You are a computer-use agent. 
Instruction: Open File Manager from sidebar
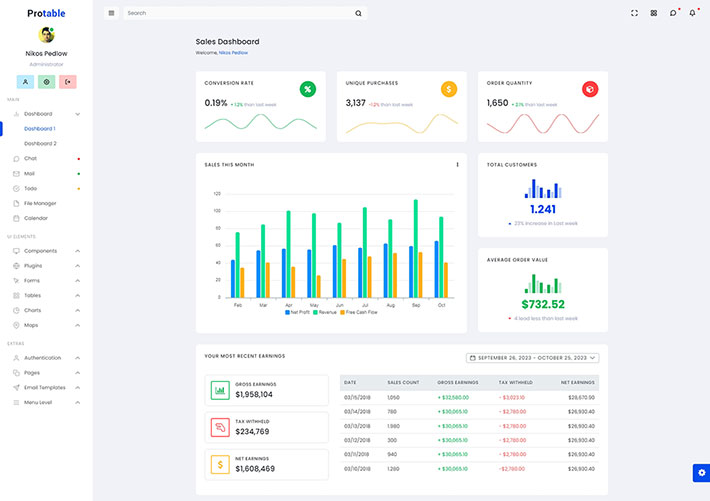[39, 203]
